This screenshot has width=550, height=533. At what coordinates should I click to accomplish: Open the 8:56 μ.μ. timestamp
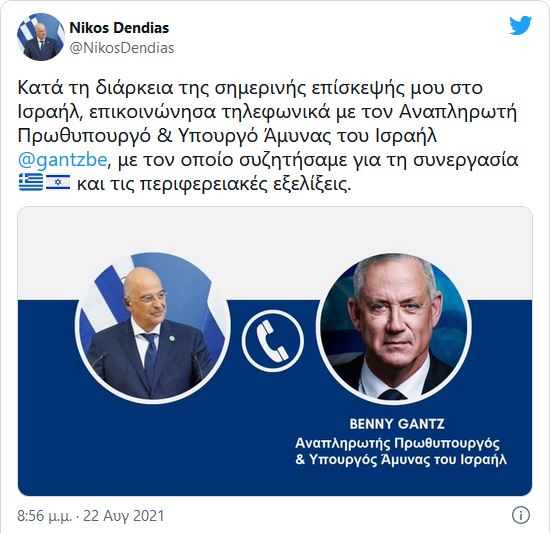pos(45,516)
